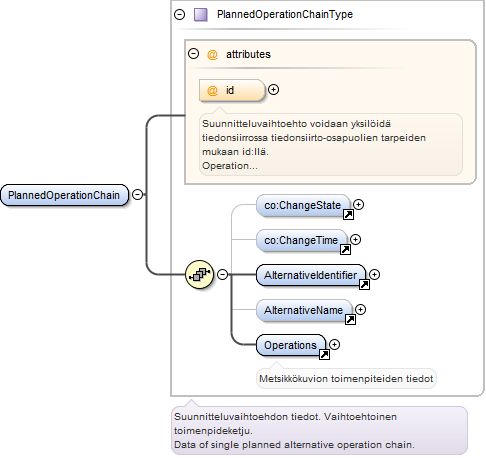The image size is (486, 458).
Task: Select the co:ChangeState element node
Action: [x=303, y=205]
